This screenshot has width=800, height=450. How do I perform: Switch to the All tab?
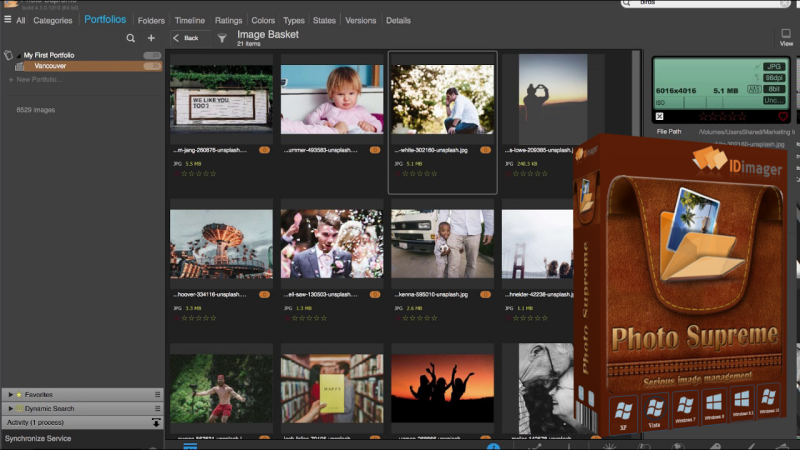(20, 21)
